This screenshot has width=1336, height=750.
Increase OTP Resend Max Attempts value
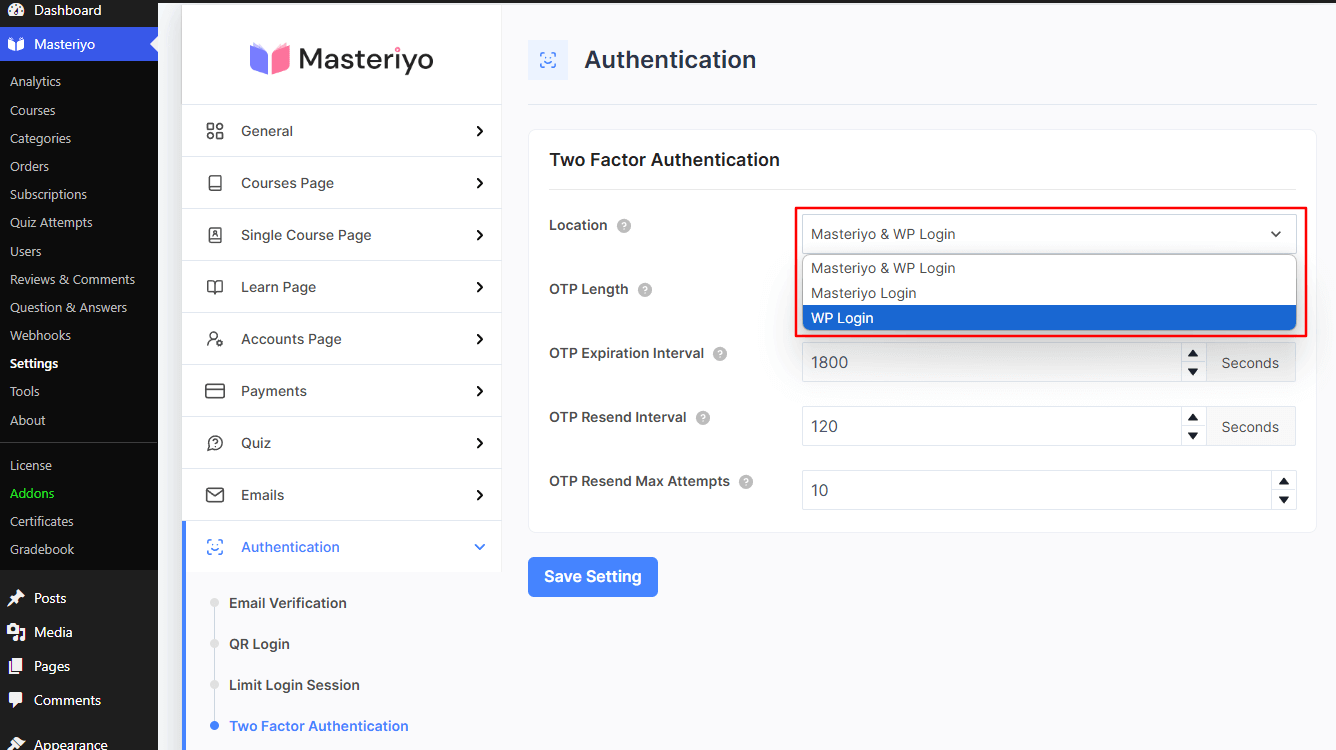(1284, 481)
